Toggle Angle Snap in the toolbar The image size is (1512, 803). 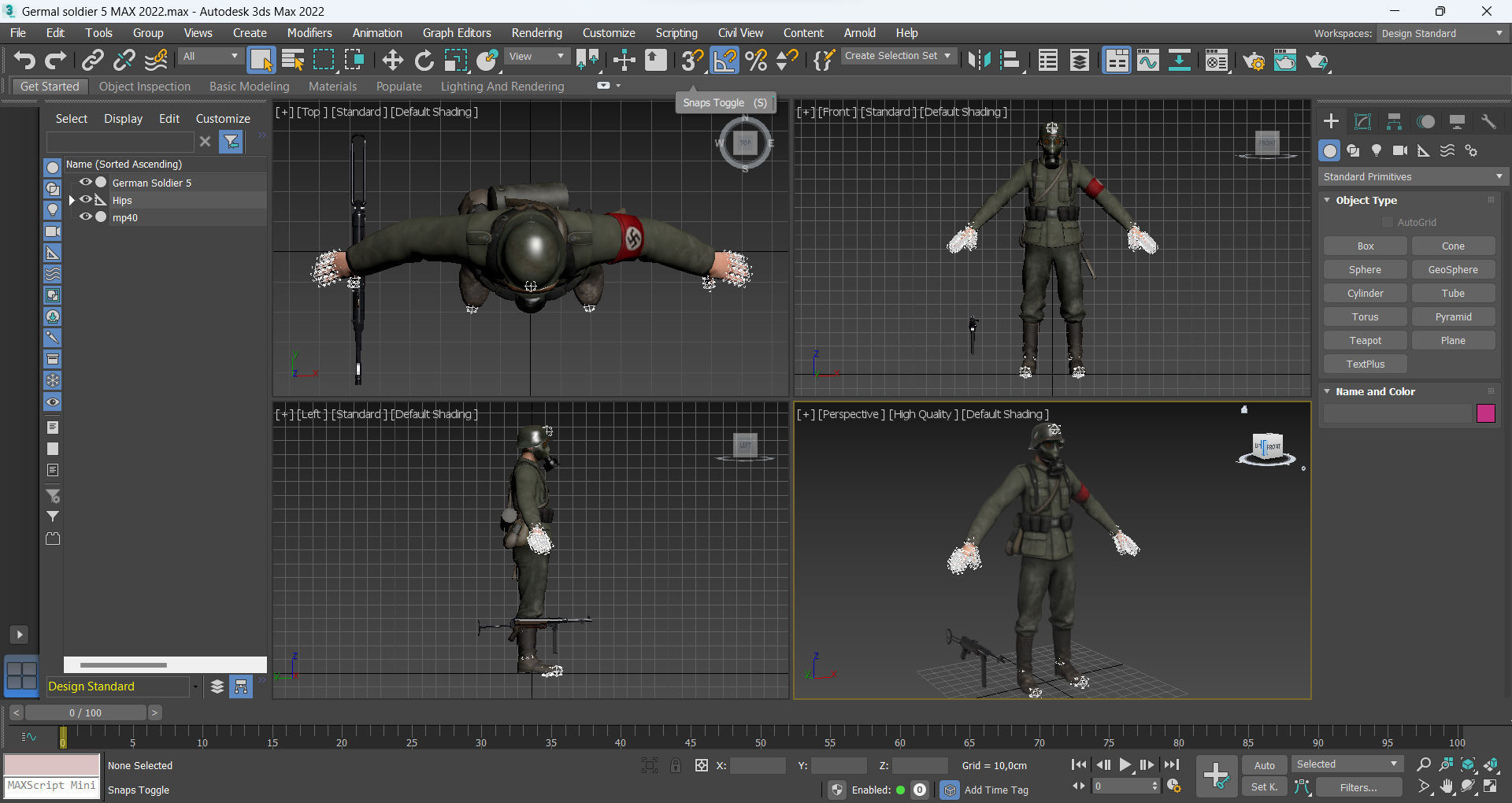point(724,61)
